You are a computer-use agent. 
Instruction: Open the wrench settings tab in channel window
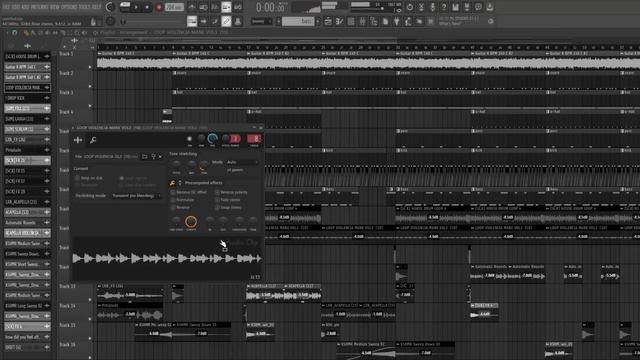point(93,140)
